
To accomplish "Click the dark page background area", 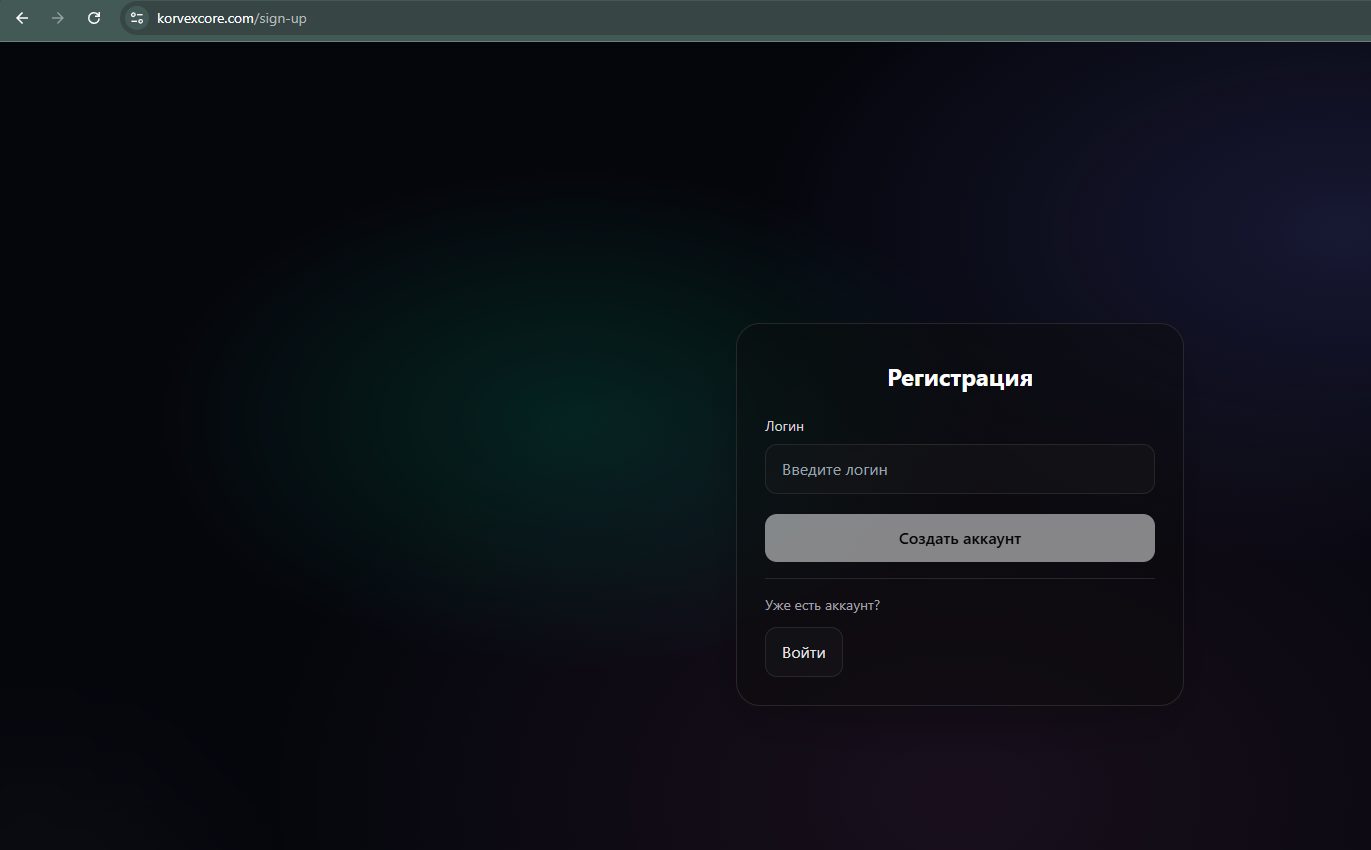I will pos(350,450).
